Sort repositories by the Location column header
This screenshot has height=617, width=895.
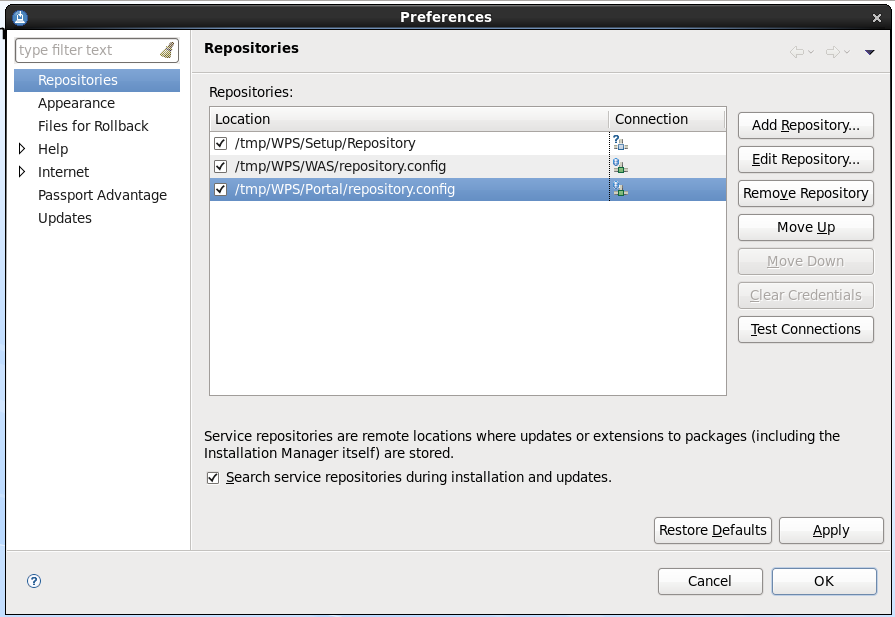[x=408, y=119]
